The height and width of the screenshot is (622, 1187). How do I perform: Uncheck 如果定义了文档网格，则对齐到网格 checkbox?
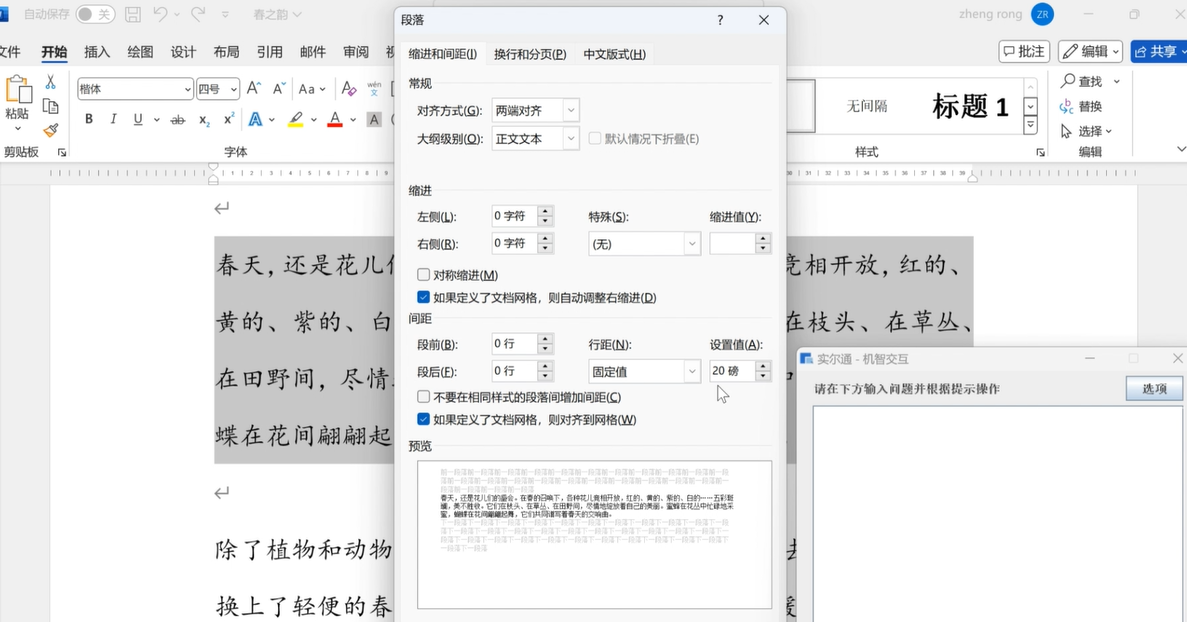coord(424,420)
